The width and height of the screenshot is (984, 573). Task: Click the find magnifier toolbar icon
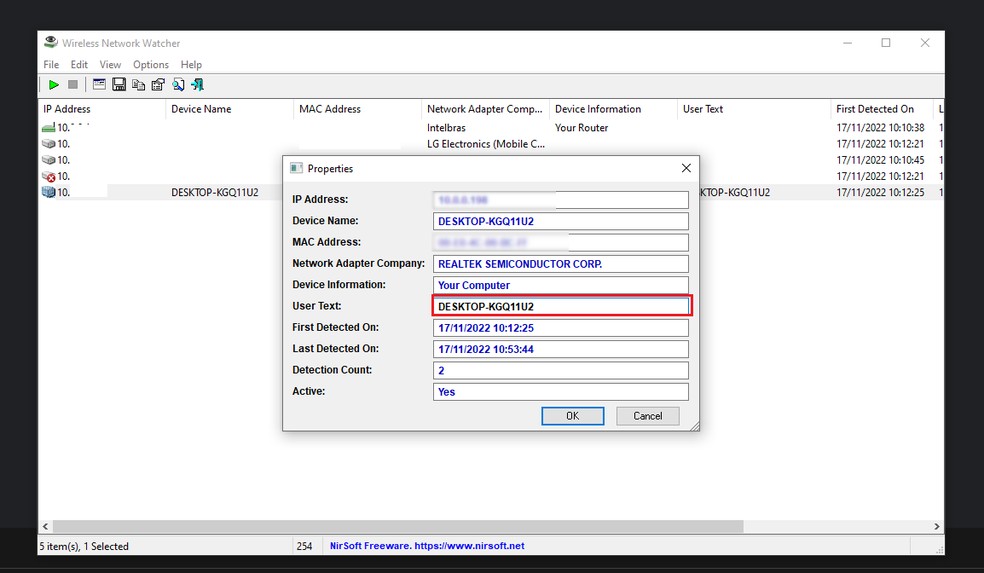178,84
